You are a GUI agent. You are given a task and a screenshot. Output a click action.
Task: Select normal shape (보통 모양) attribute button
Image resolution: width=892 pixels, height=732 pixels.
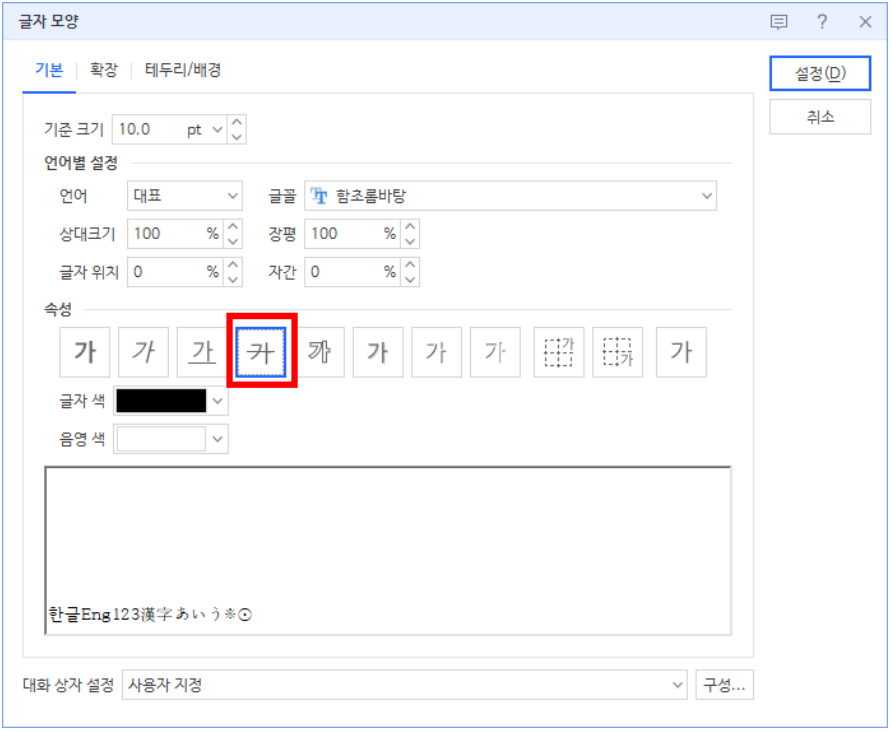point(681,352)
